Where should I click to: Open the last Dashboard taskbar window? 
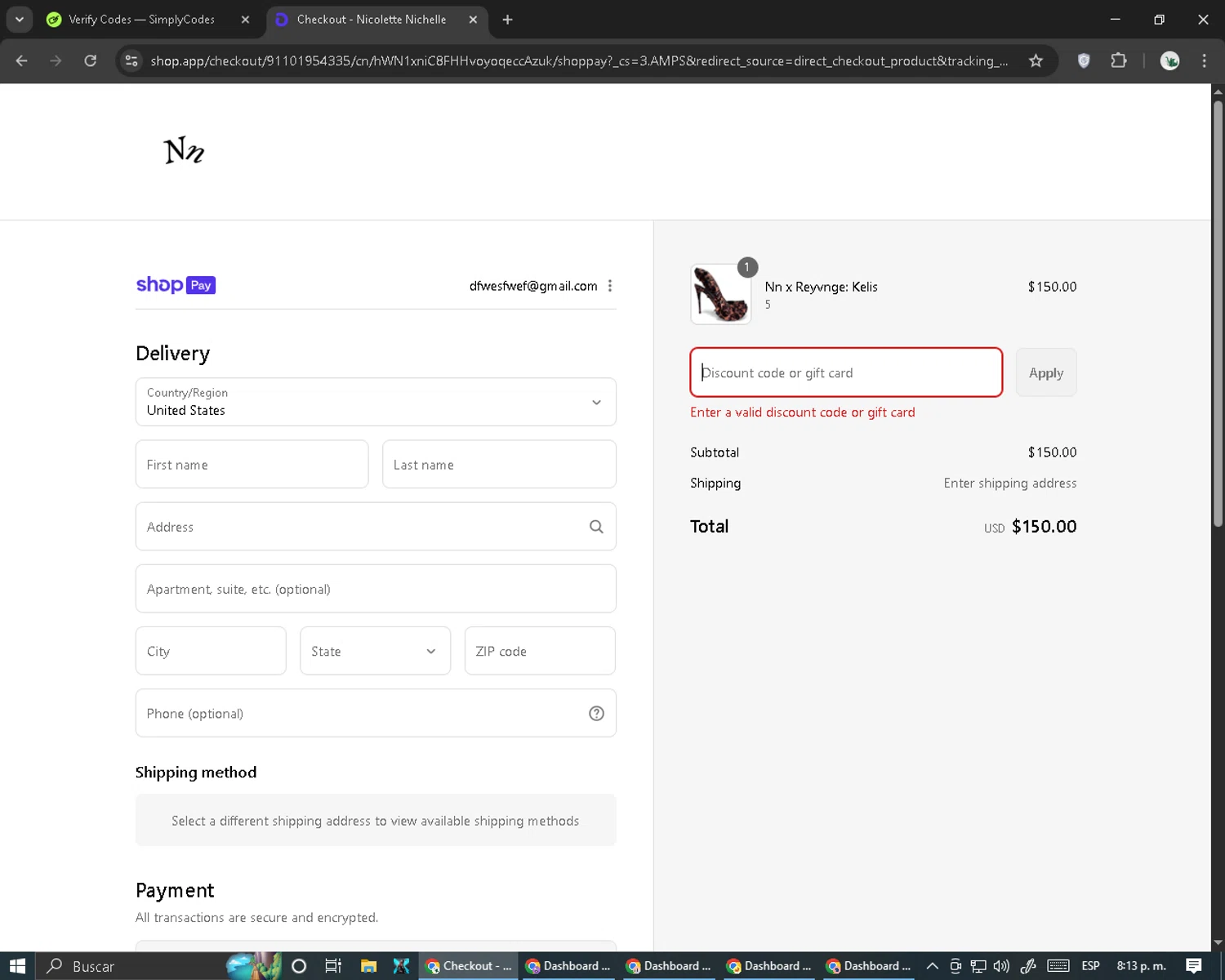point(870,966)
